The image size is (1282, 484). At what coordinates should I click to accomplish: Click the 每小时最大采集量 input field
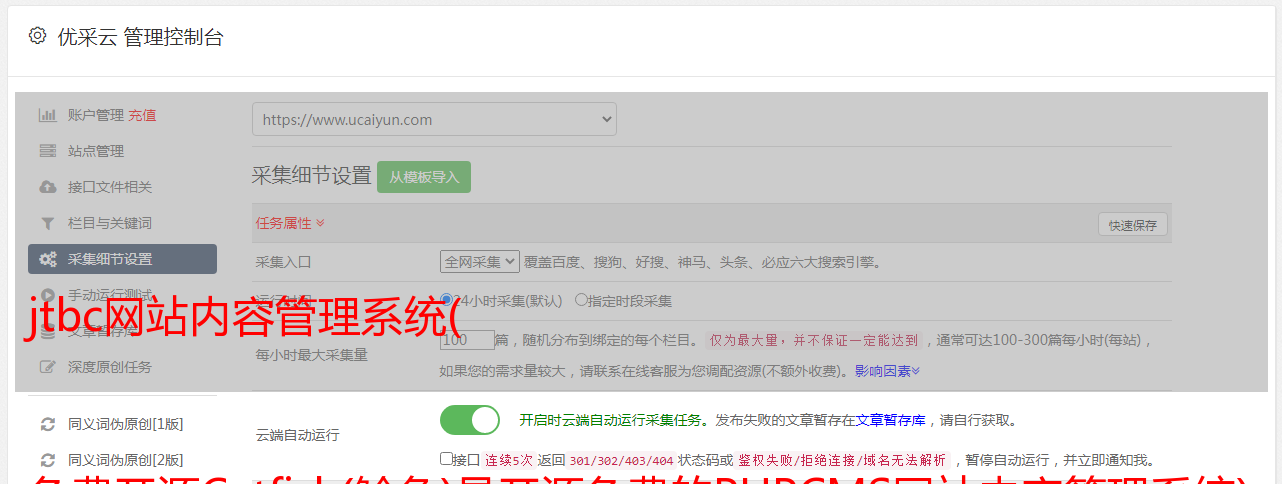(x=467, y=339)
